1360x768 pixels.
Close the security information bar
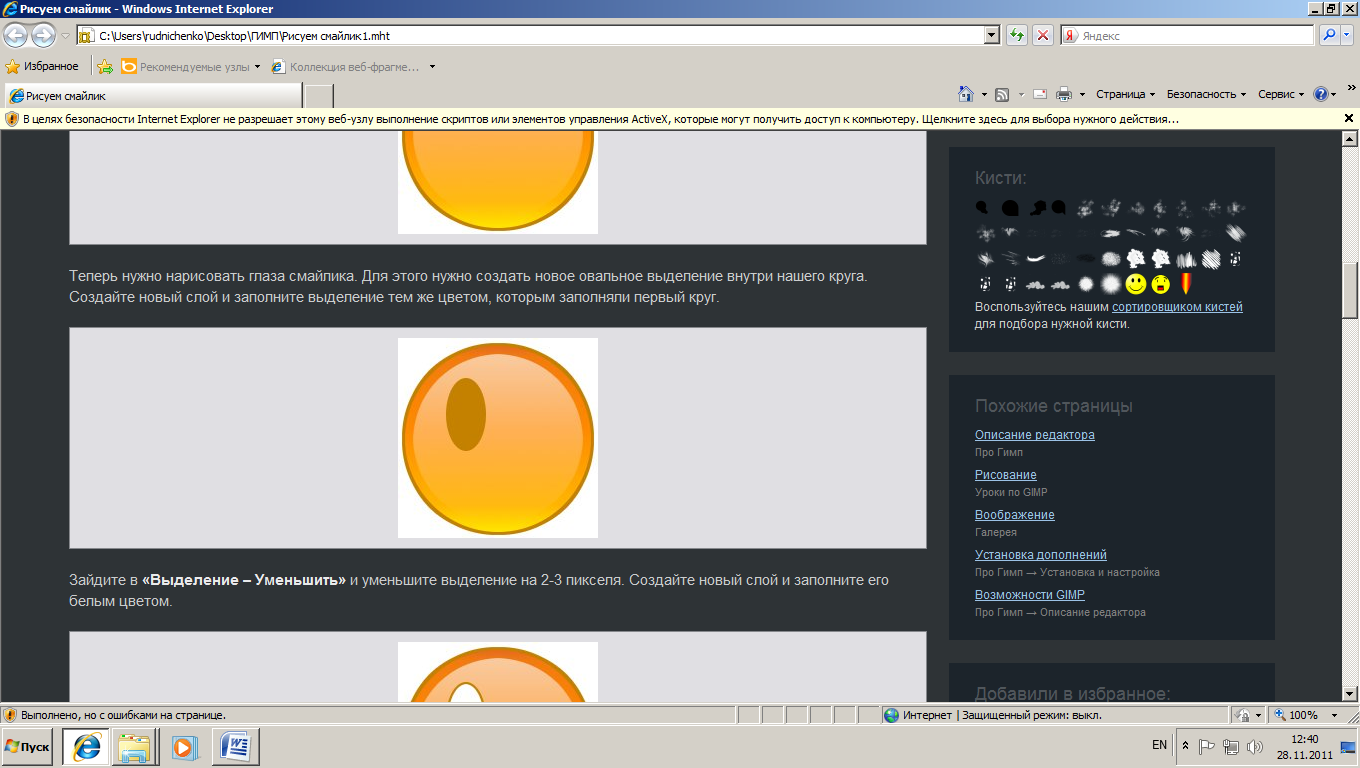pos(1348,118)
